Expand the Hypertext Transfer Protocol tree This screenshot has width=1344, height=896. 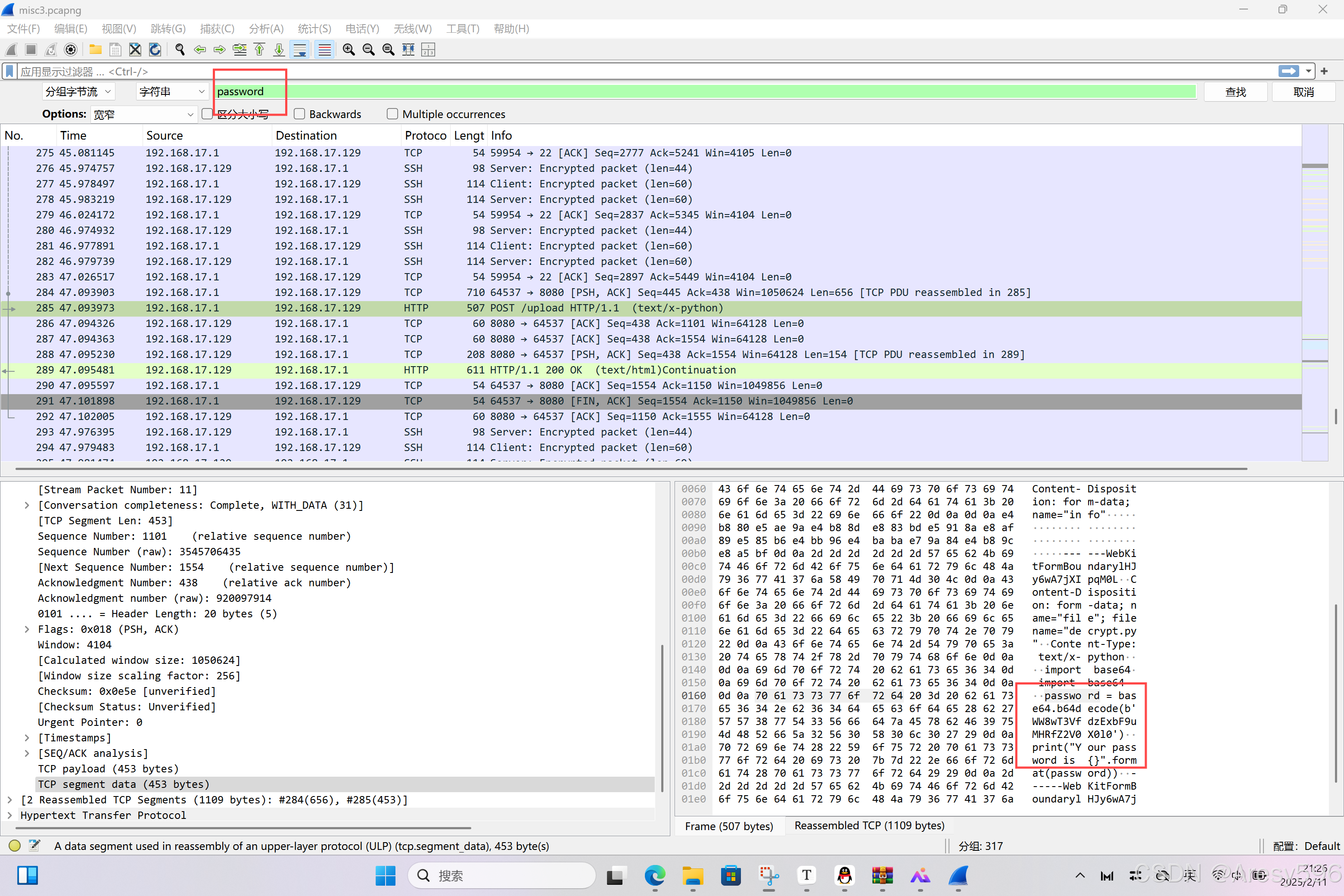click(10, 815)
